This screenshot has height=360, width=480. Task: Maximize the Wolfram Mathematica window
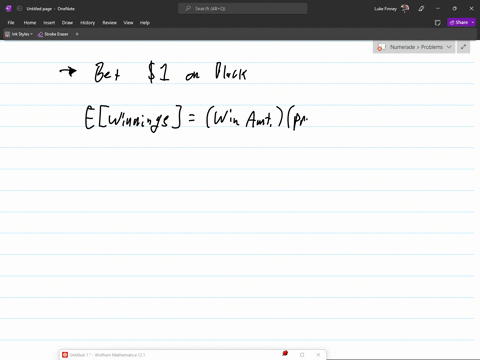302,355
